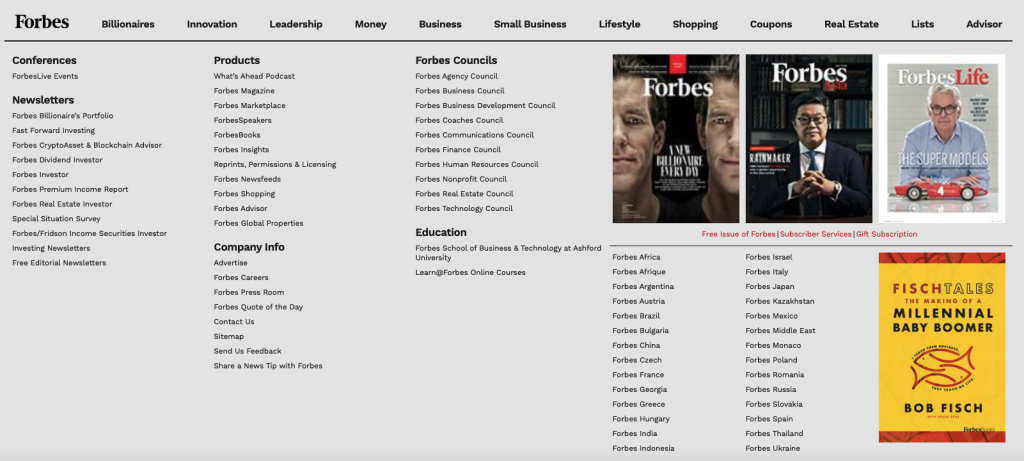The height and width of the screenshot is (461, 1024).
Task: Click the Forbes Councils heading
Action: point(456,60)
